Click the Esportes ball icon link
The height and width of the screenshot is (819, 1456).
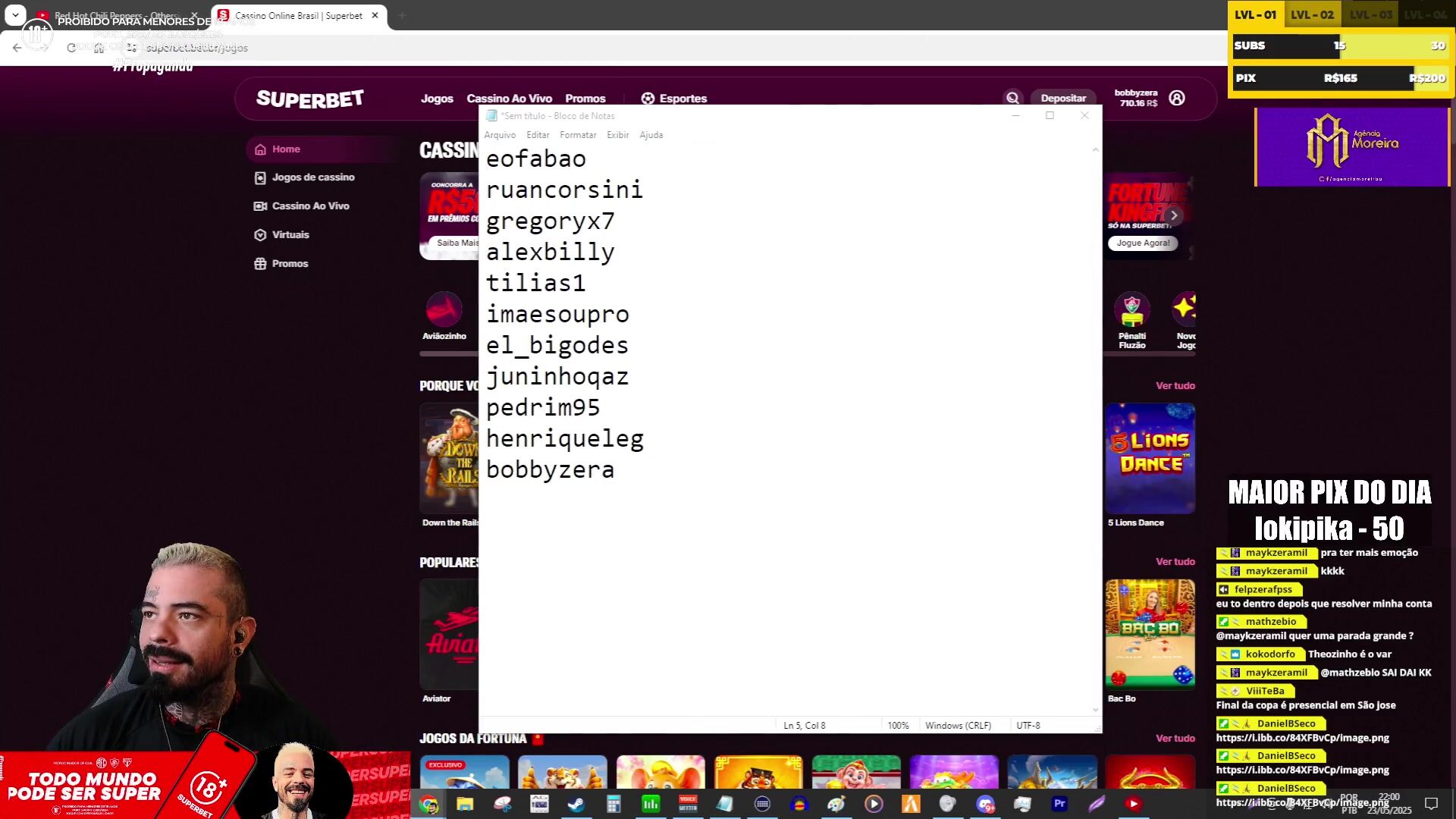click(x=673, y=99)
